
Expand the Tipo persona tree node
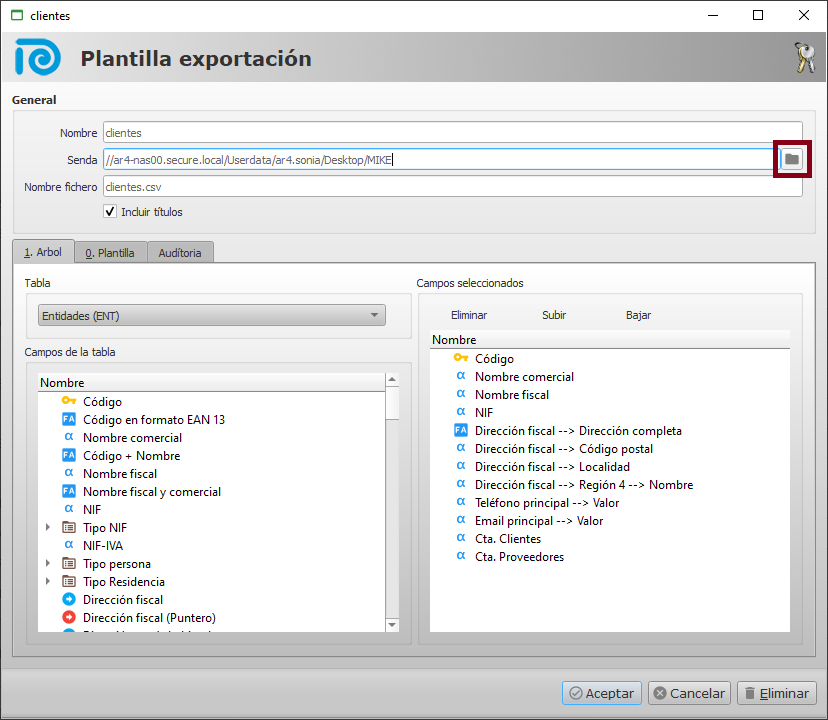[x=47, y=564]
